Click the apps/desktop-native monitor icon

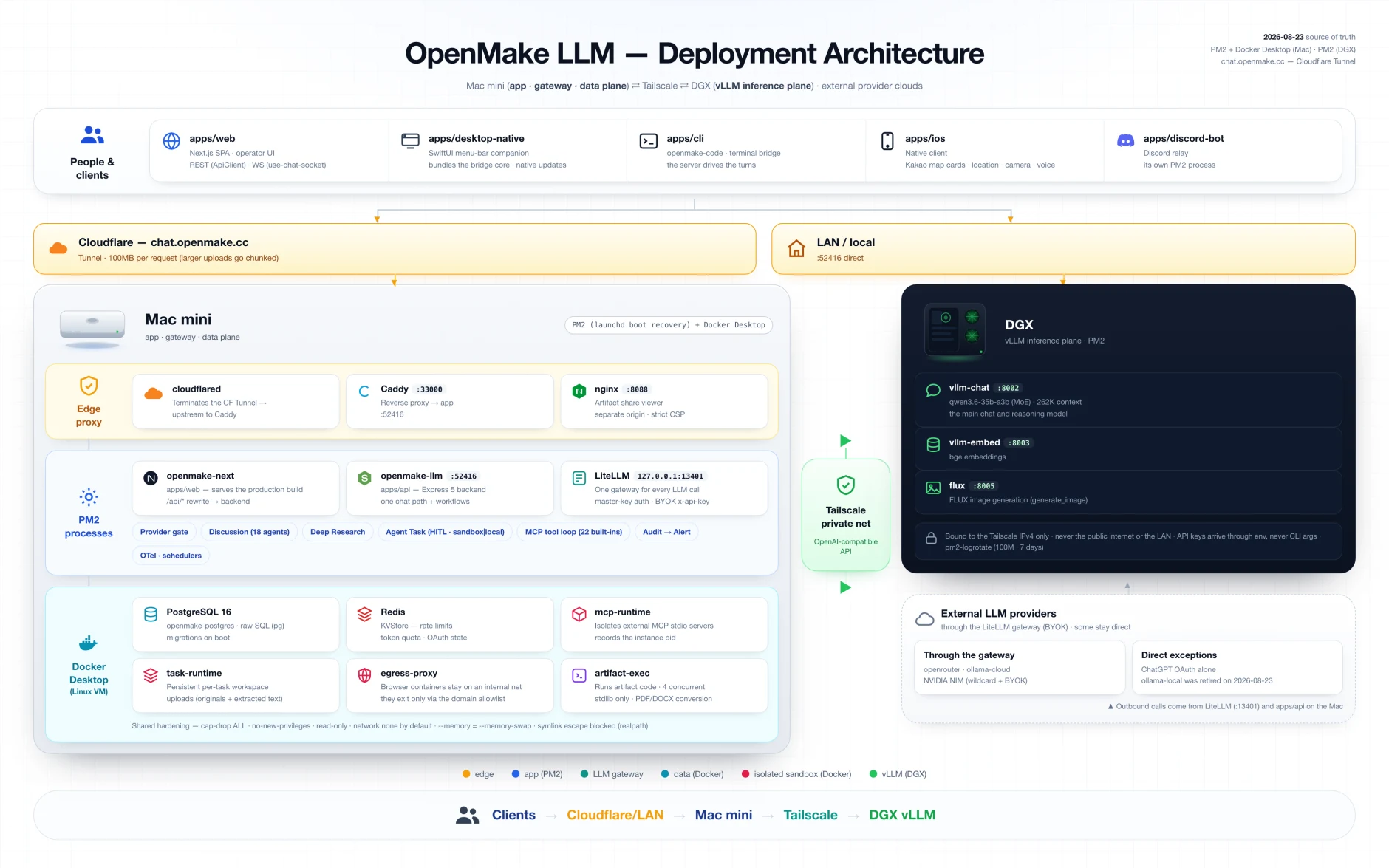(x=410, y=141)
